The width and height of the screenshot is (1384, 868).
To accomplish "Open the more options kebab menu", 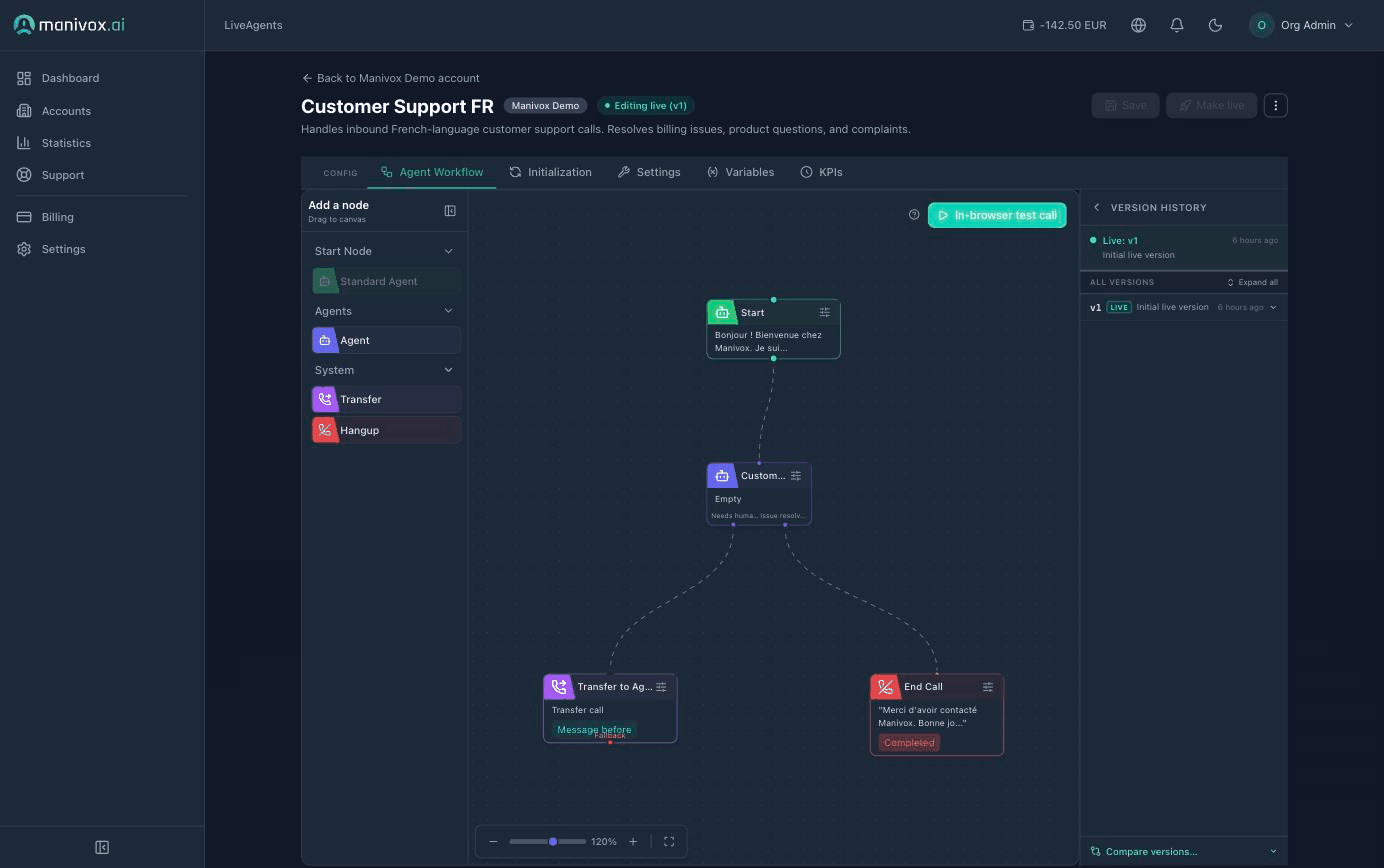I will (1275, 105).
